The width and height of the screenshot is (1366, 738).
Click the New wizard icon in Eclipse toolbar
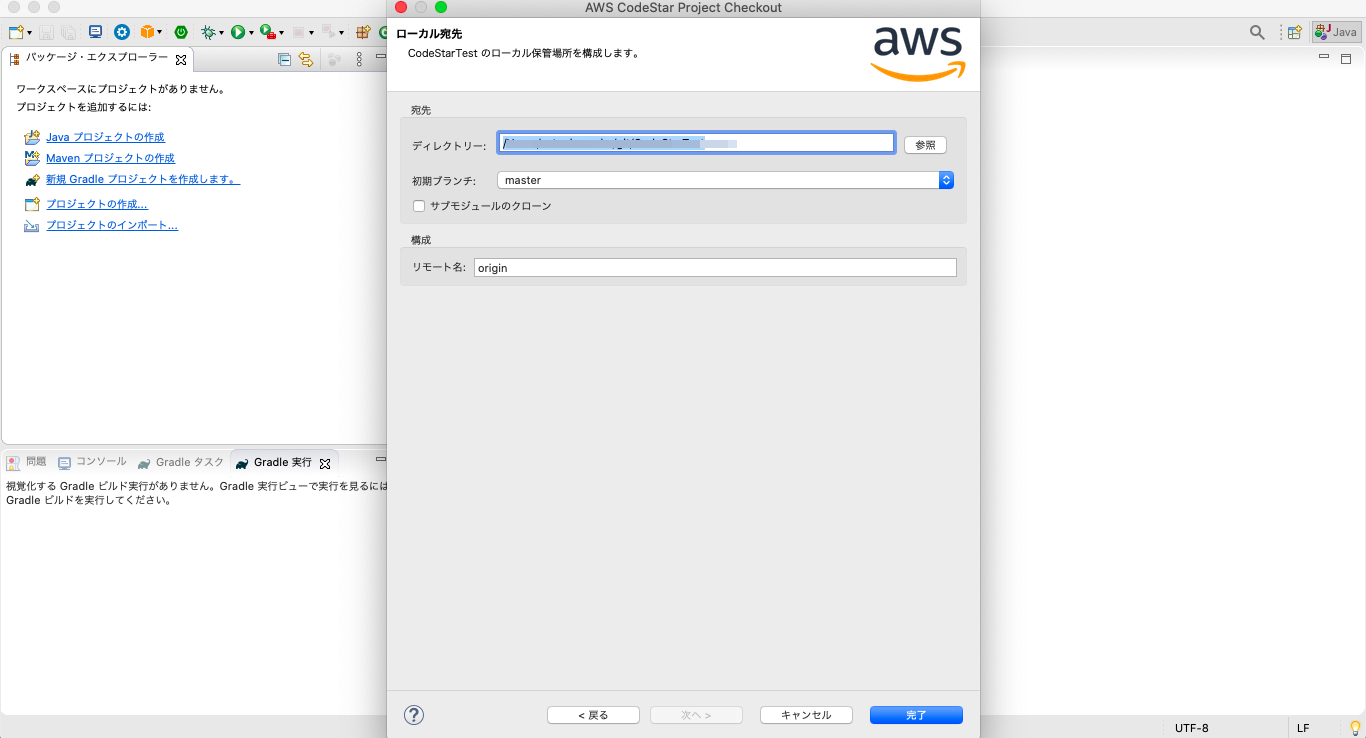tap(15, 32)
